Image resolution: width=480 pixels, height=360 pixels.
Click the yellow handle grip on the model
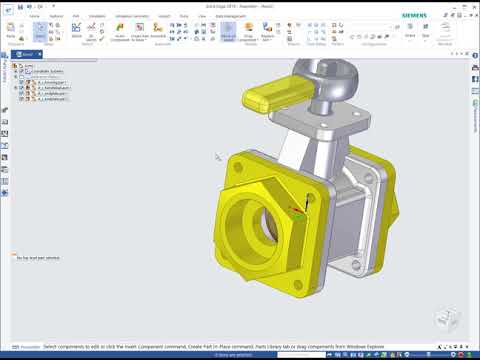(279, 94)
